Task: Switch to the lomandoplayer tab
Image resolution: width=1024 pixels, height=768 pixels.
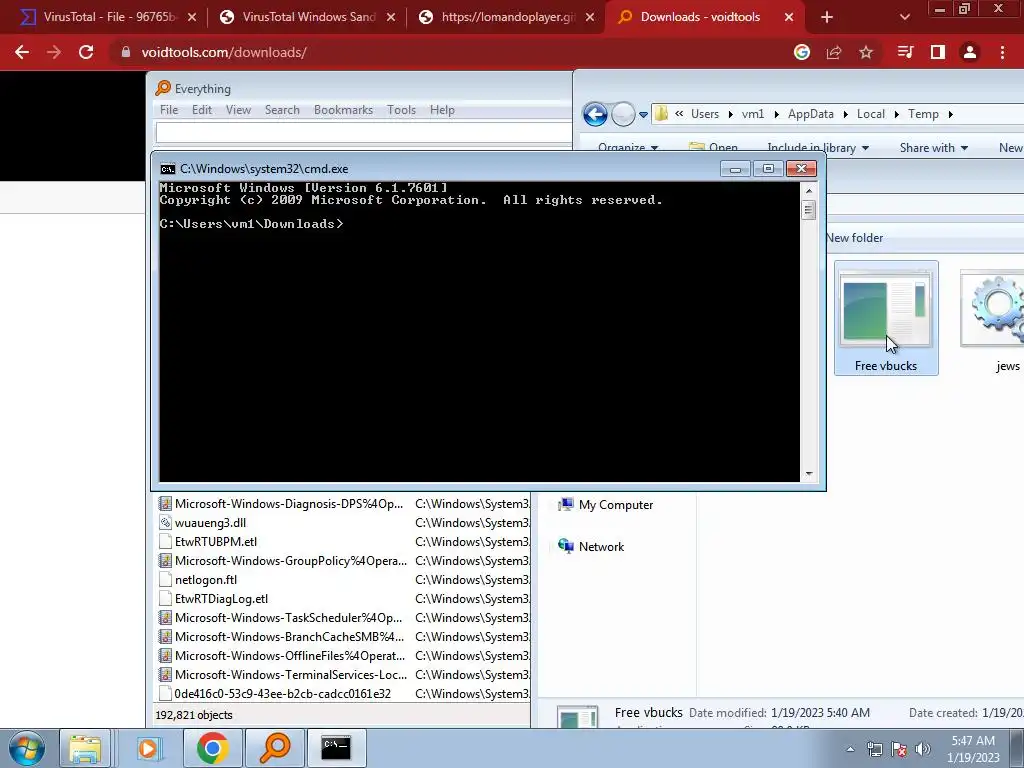Action: pyautogui.click(x=508, y=17)
